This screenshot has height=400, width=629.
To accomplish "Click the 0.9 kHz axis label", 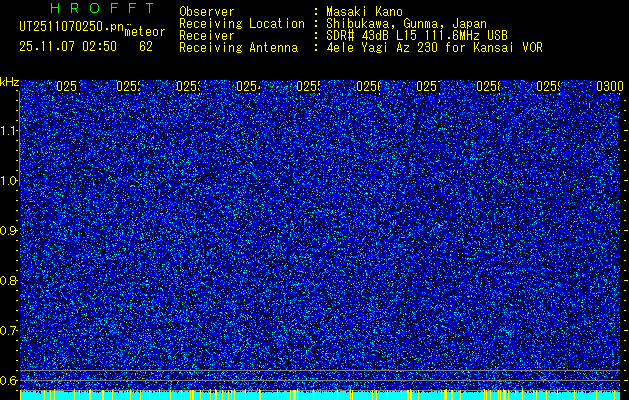I will click(9, 231).
